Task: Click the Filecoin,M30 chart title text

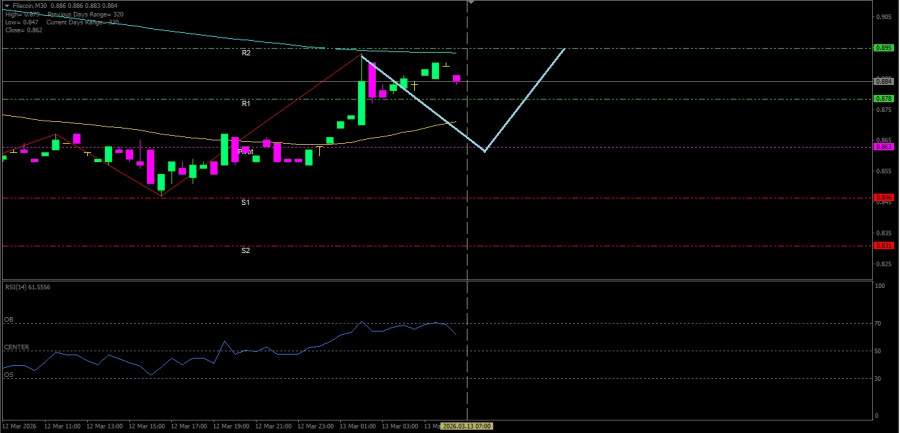Action: (x=29, y=5)
